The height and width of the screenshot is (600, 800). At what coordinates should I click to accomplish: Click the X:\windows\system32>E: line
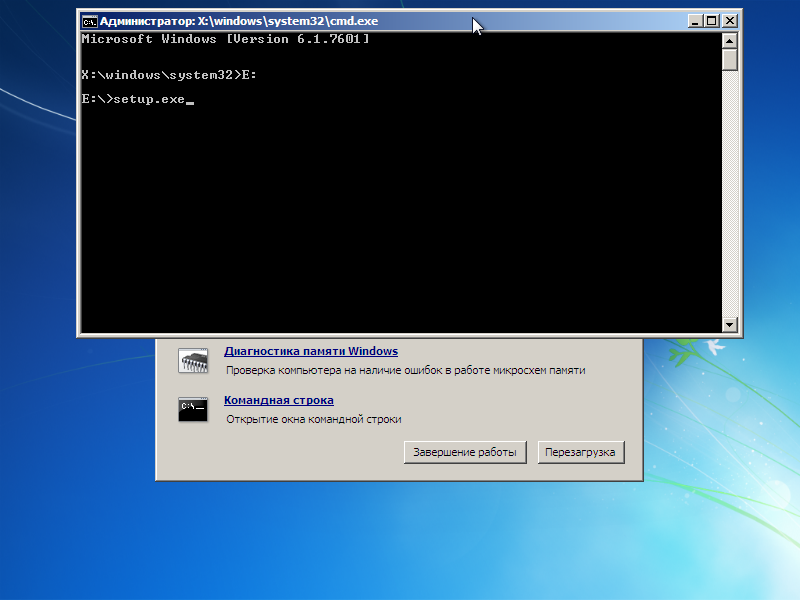point(169,74)
